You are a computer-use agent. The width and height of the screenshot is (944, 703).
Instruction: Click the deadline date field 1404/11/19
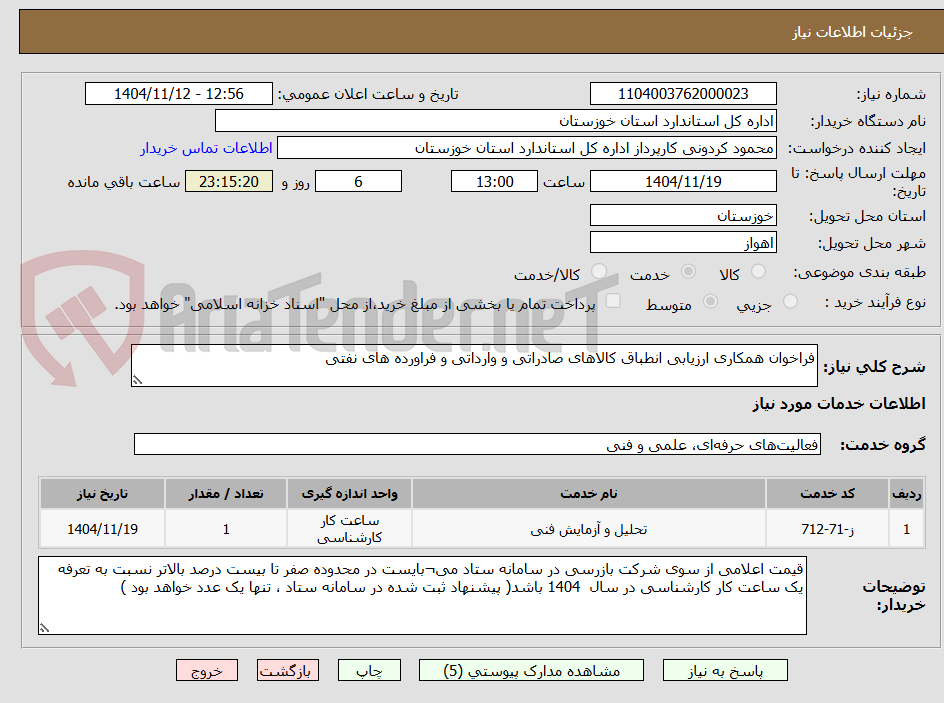tap(683, 181)
